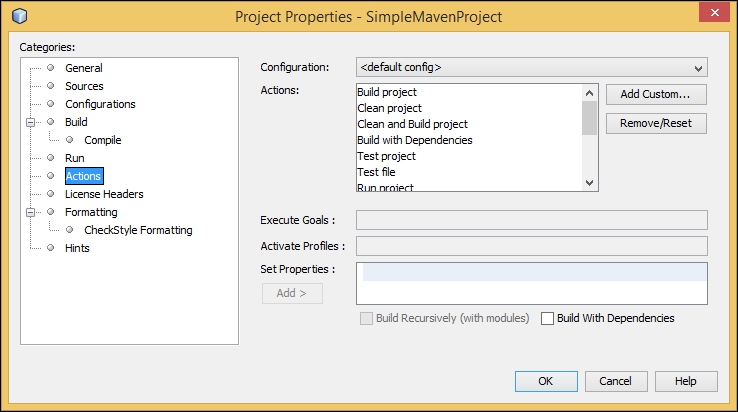This screenshot has width=738, height=412.
Task: Select Test project in Actions list
Action: tap(386, 156)
